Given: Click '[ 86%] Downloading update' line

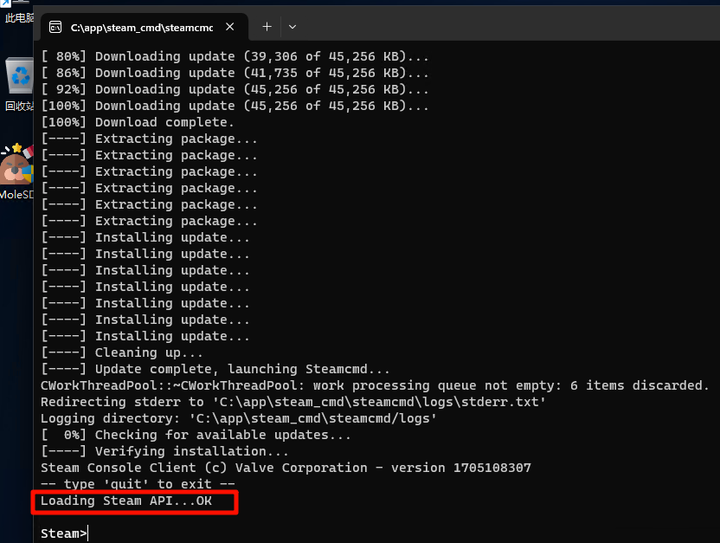Looking at the screenshot, I should tap(235, 73).
